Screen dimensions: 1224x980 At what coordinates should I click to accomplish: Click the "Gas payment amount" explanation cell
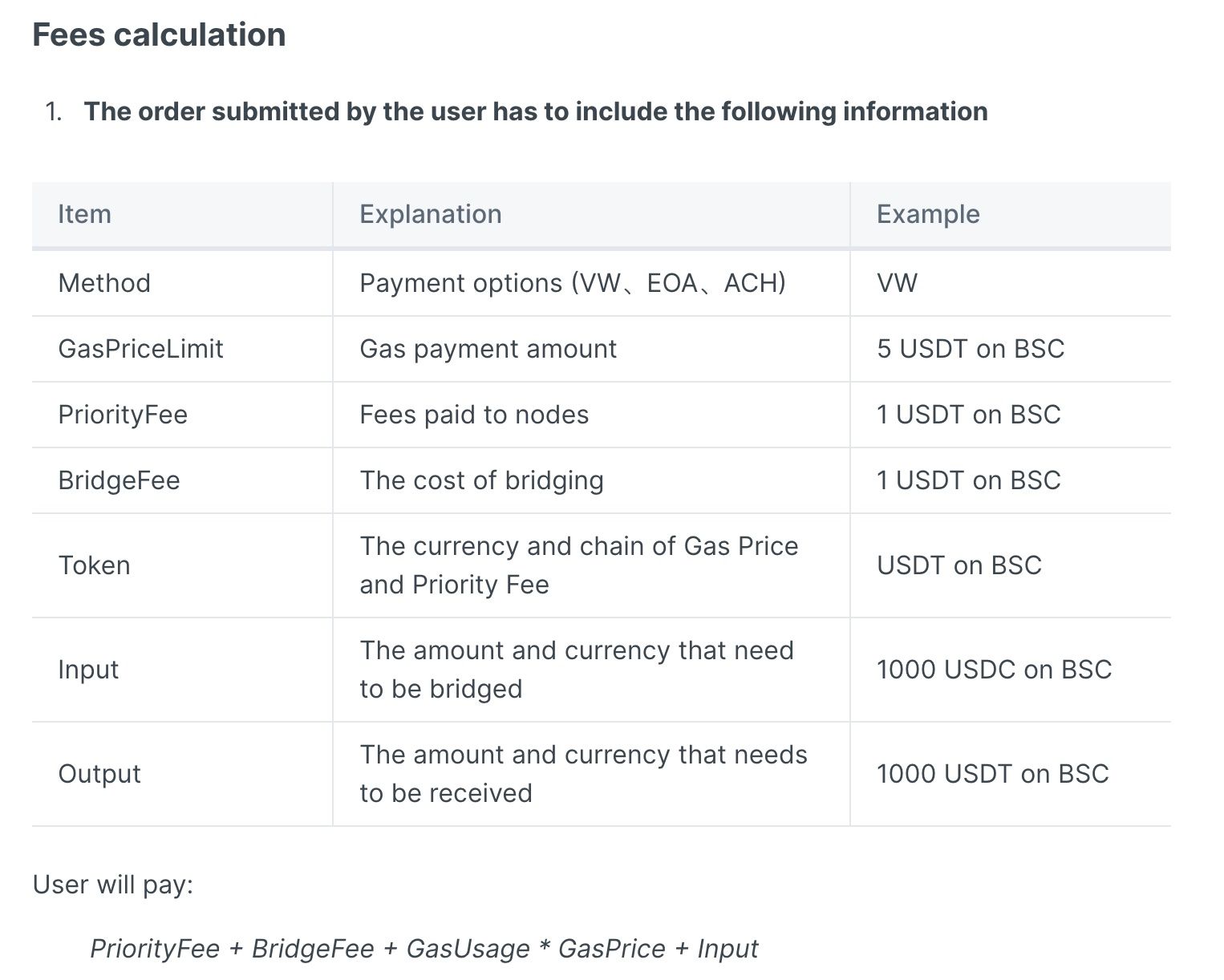pos(488,349)
